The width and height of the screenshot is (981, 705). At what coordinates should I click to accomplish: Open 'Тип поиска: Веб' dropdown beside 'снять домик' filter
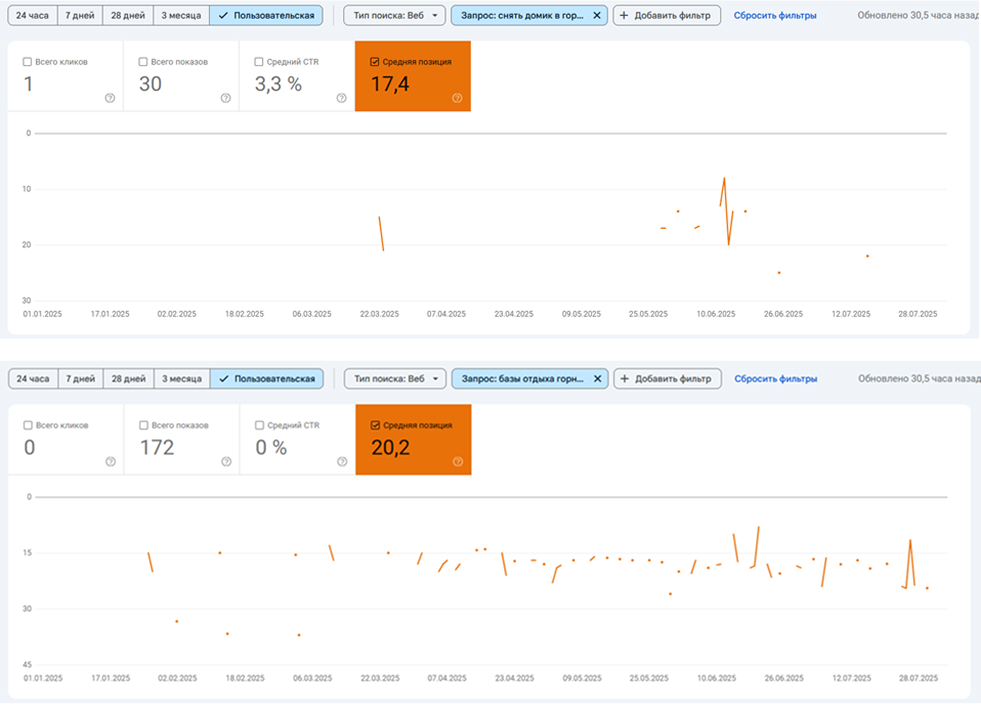coord(395,16)
